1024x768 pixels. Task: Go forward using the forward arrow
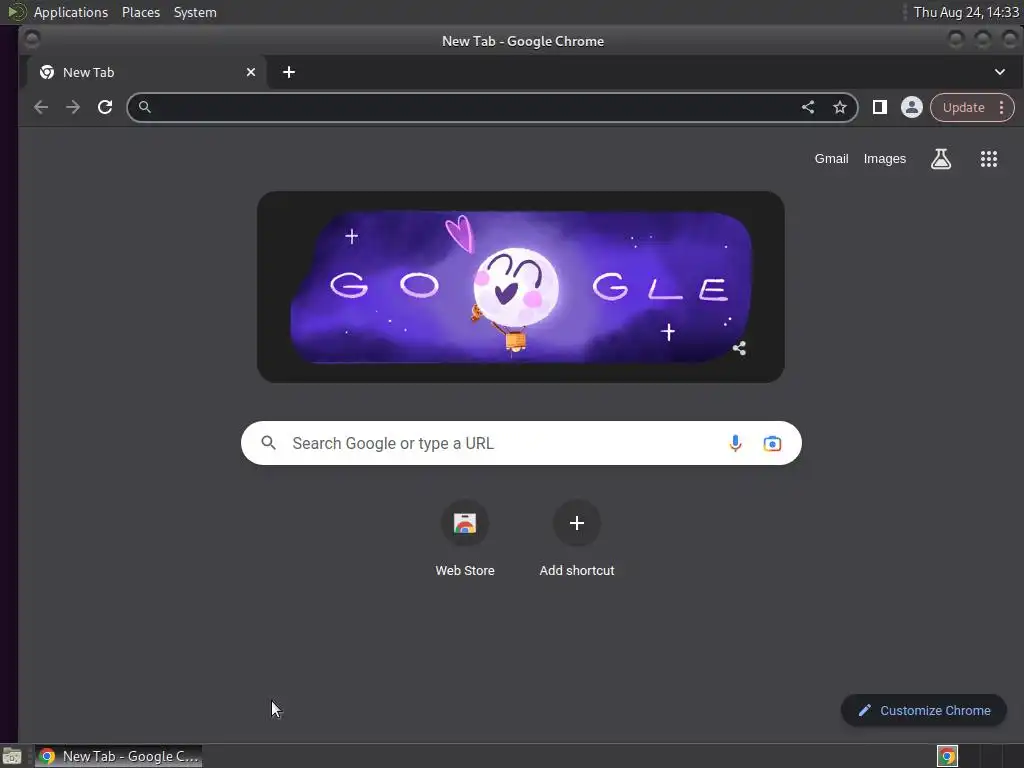tap(72, 107)
